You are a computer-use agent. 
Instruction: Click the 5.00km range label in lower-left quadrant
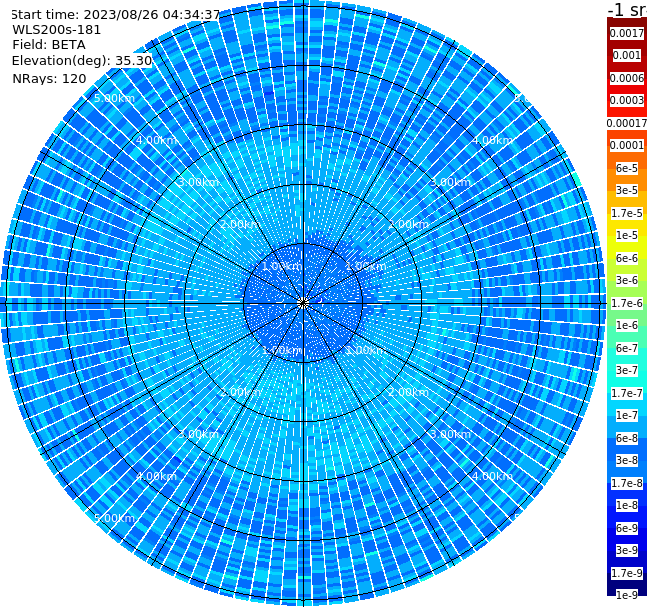pyautogui.click(x=114, y=518)
